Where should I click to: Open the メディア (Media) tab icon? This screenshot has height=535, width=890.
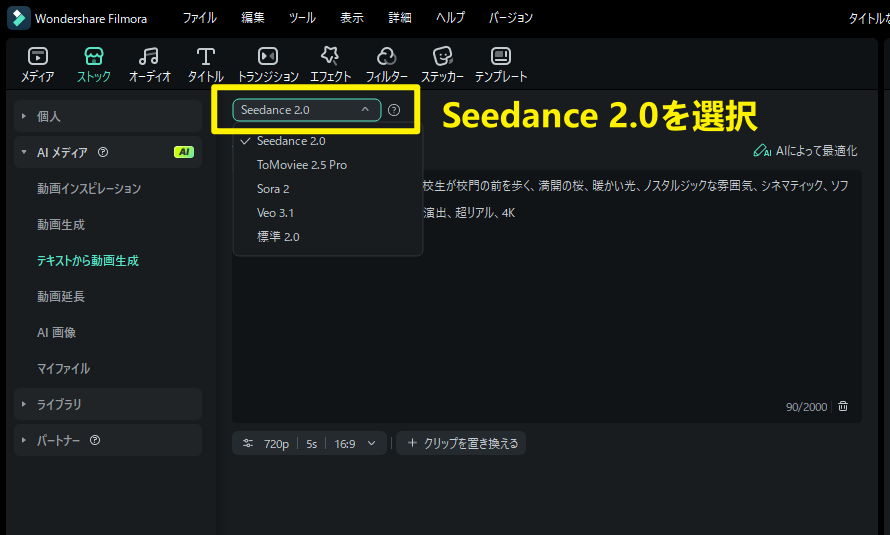point(37,56)
